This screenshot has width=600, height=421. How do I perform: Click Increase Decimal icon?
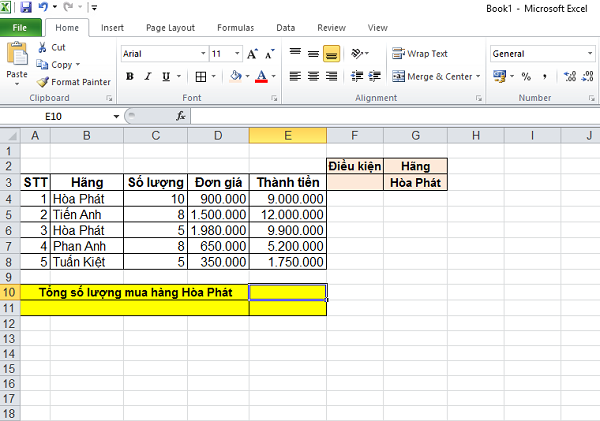click(x=570, y=77)
